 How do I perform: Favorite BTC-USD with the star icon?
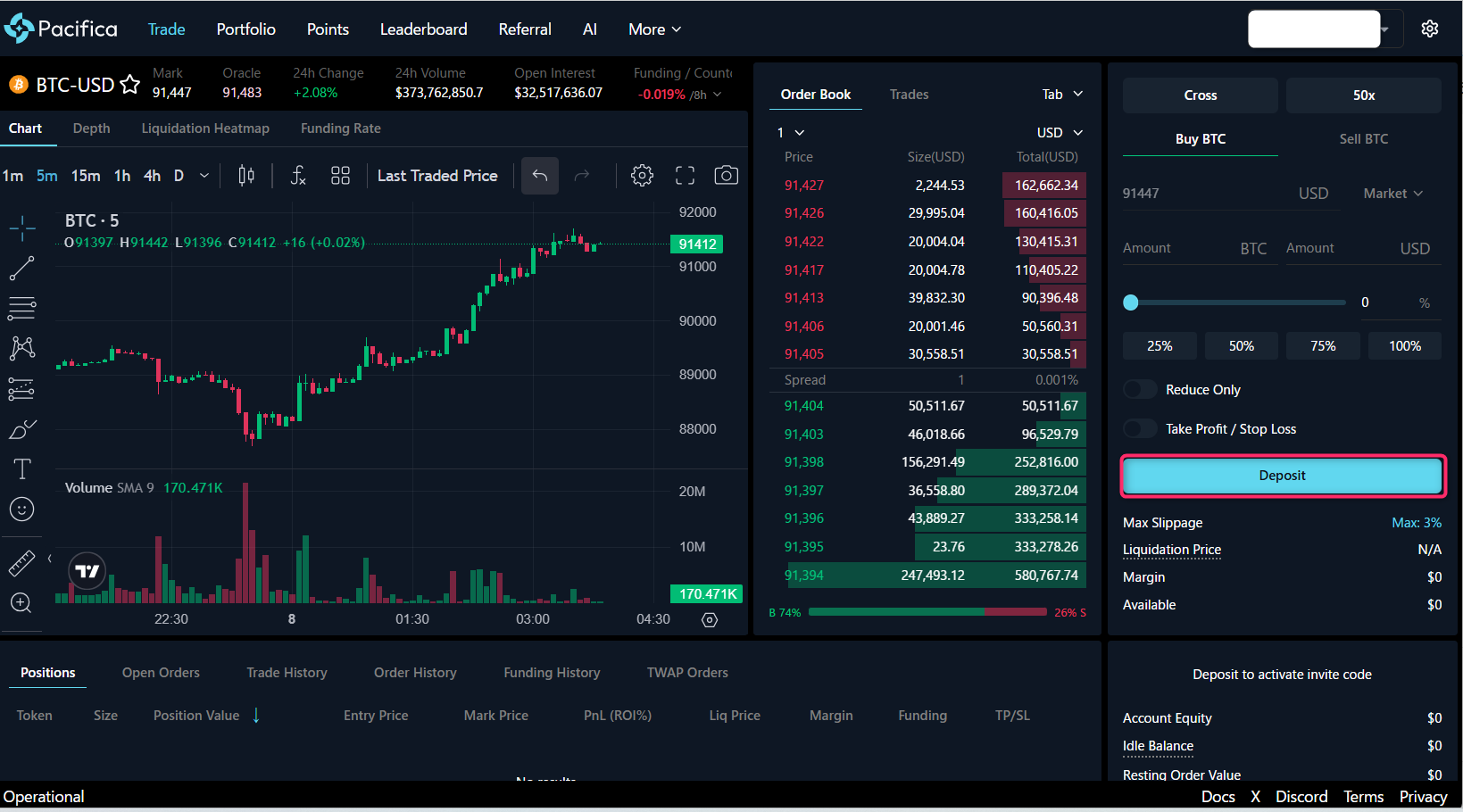click(x=130, y=85)
